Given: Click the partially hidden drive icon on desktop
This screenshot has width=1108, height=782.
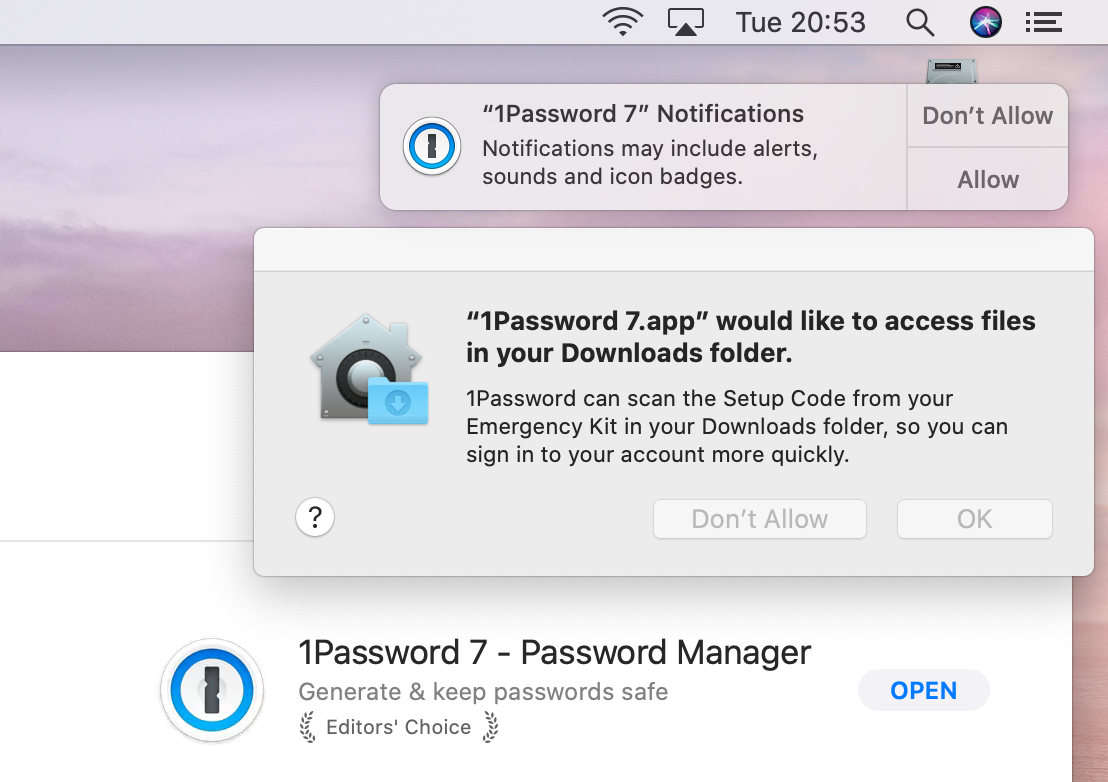Looking at the screenshot, I should pyautogui.click(x=951, y=71).
